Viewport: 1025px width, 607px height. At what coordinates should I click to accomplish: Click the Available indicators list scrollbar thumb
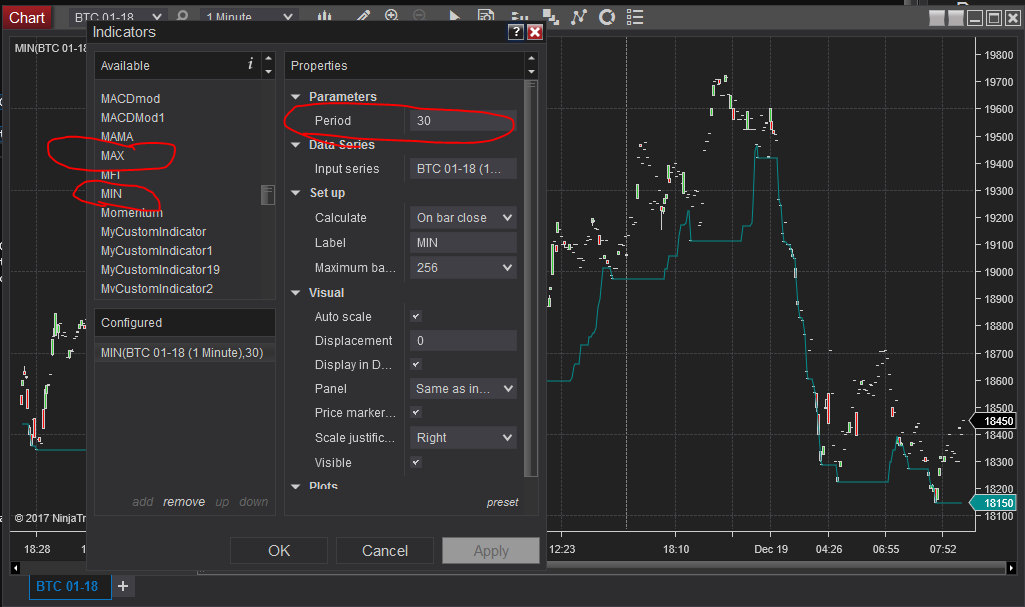point(267,195)
